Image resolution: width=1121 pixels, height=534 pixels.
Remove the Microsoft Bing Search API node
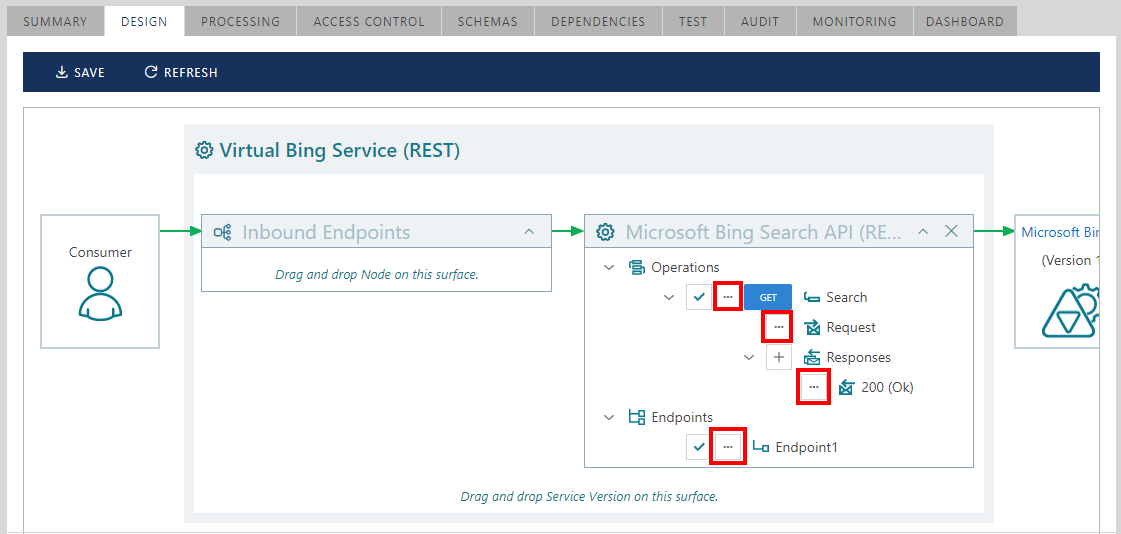pyautogui.click(x=951, y=231)
